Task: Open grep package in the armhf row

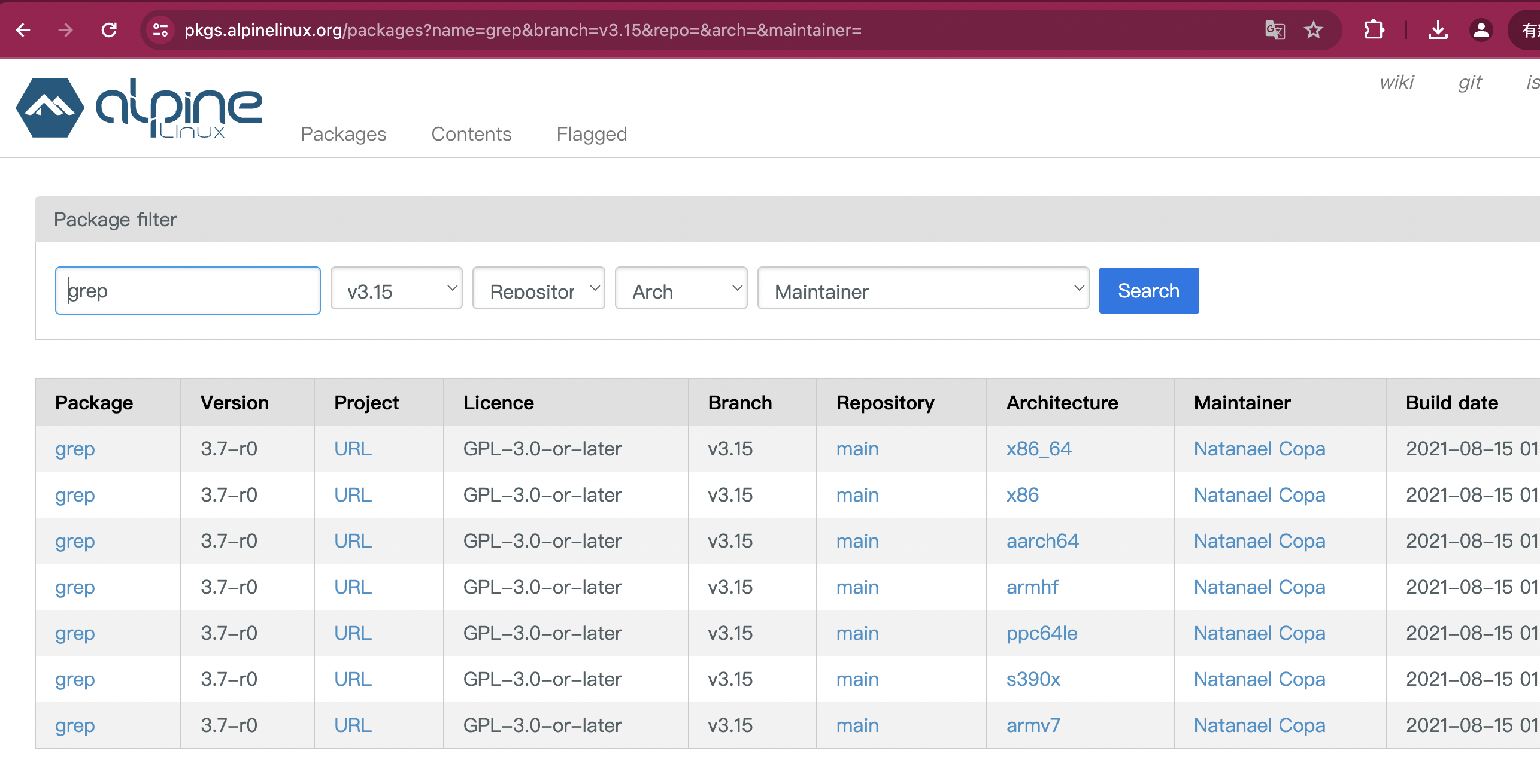Action: [x=75, y=587]
